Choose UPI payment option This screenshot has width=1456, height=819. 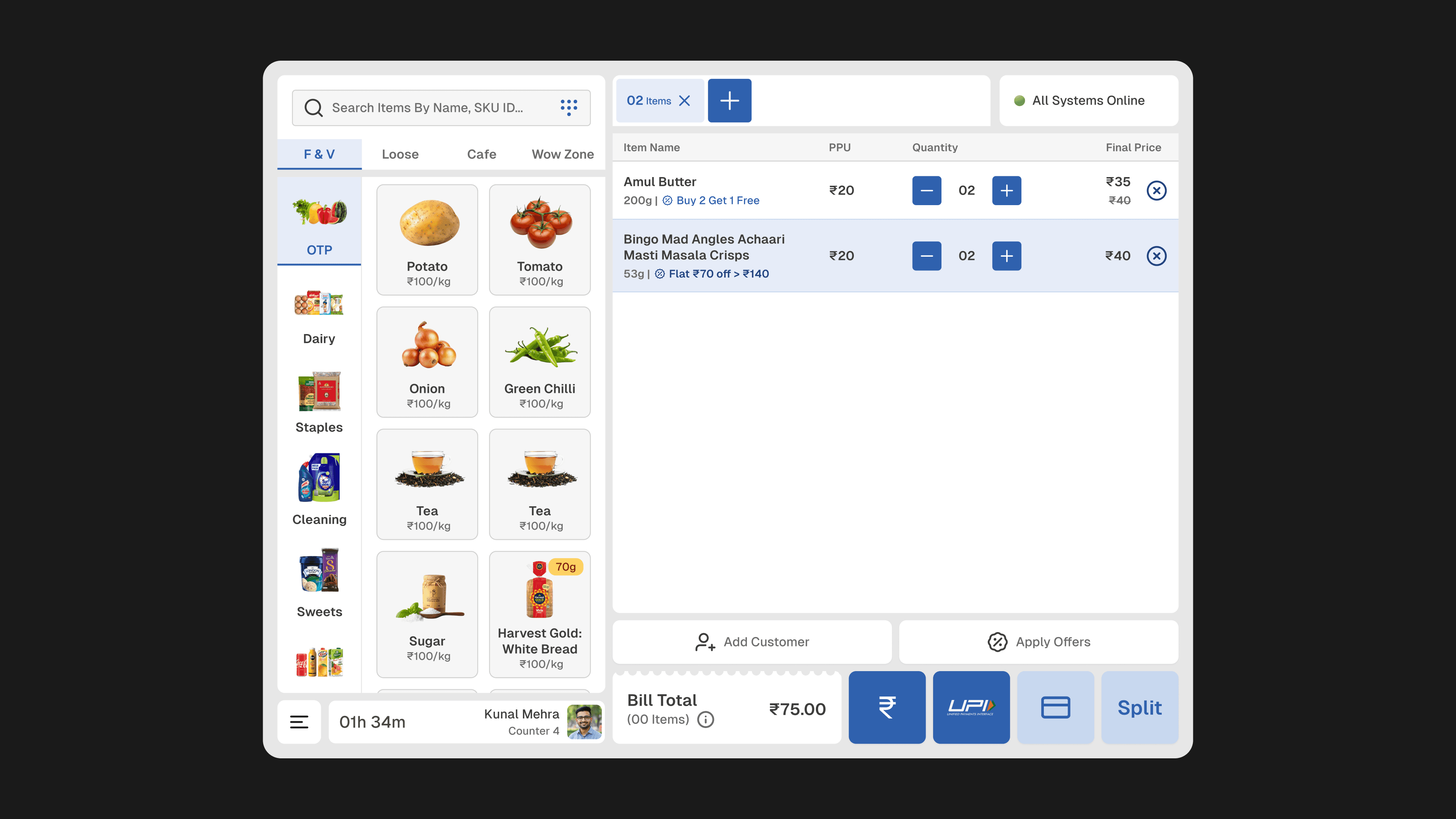tap(971, 707)
